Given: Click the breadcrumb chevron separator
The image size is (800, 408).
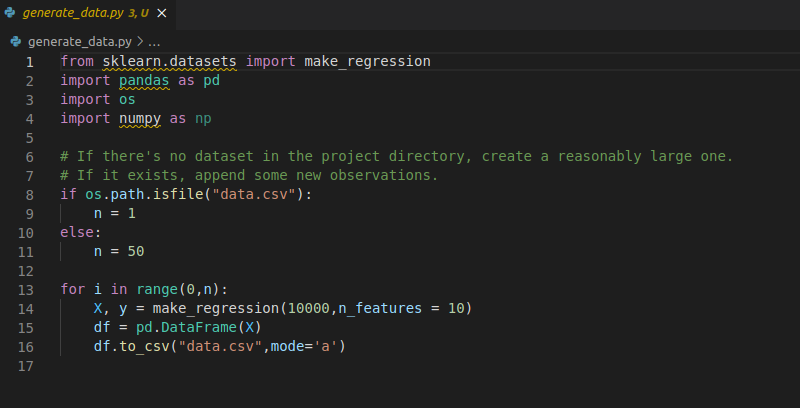Looking at the screenshot, I should pyautogui.click(x=140, y=42).
